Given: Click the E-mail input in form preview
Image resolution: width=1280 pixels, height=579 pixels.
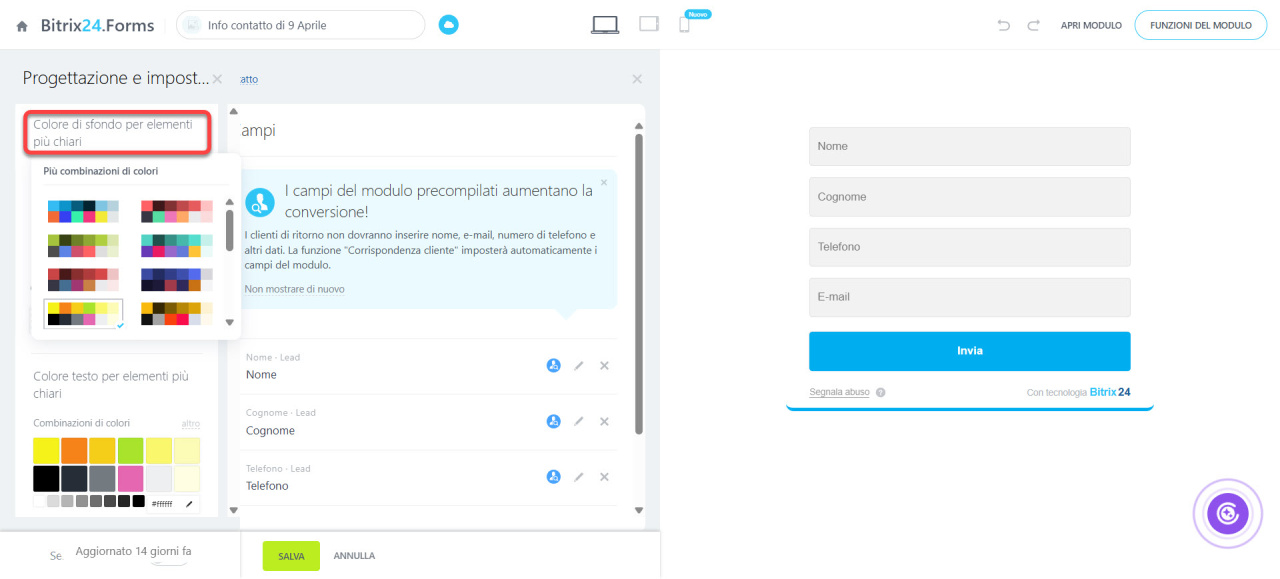Looking at the screenshot, I should pos(969,297).
